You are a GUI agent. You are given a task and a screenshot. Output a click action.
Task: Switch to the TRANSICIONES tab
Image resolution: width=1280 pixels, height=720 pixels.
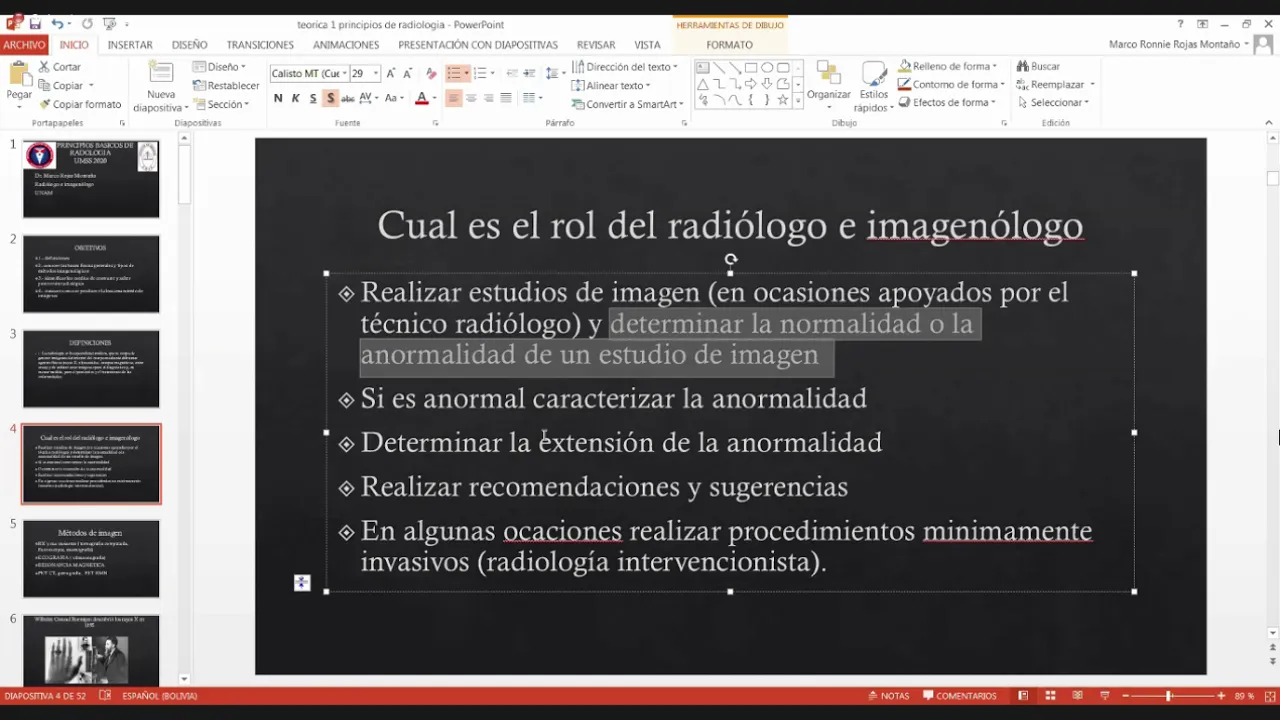260,45
